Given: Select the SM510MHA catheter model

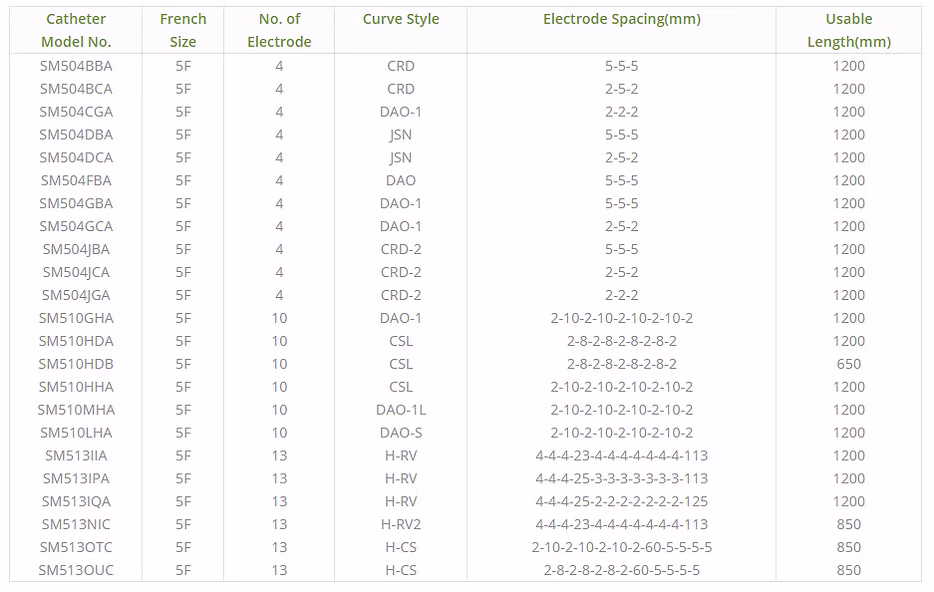Looking at the screenshot, I should (76, 410).
